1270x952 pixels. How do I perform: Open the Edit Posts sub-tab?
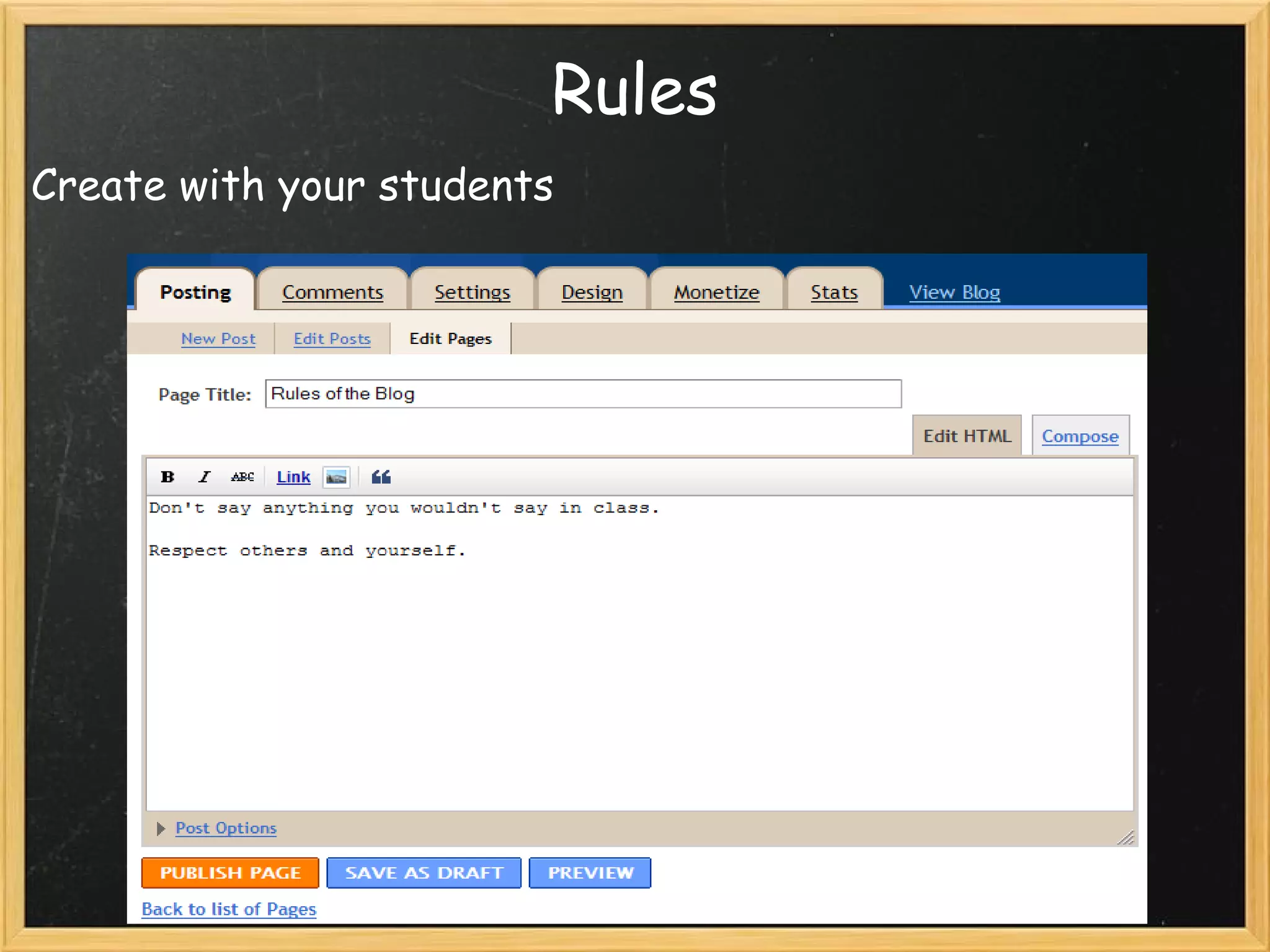[x=332, y=338]
